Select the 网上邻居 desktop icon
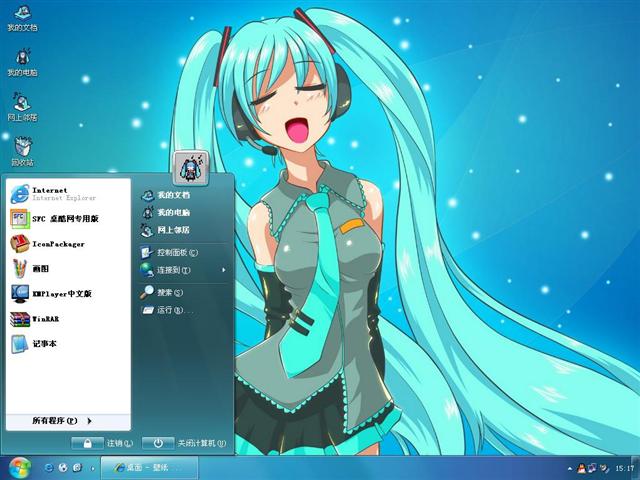The image size is (640, 480). point(22,105)
